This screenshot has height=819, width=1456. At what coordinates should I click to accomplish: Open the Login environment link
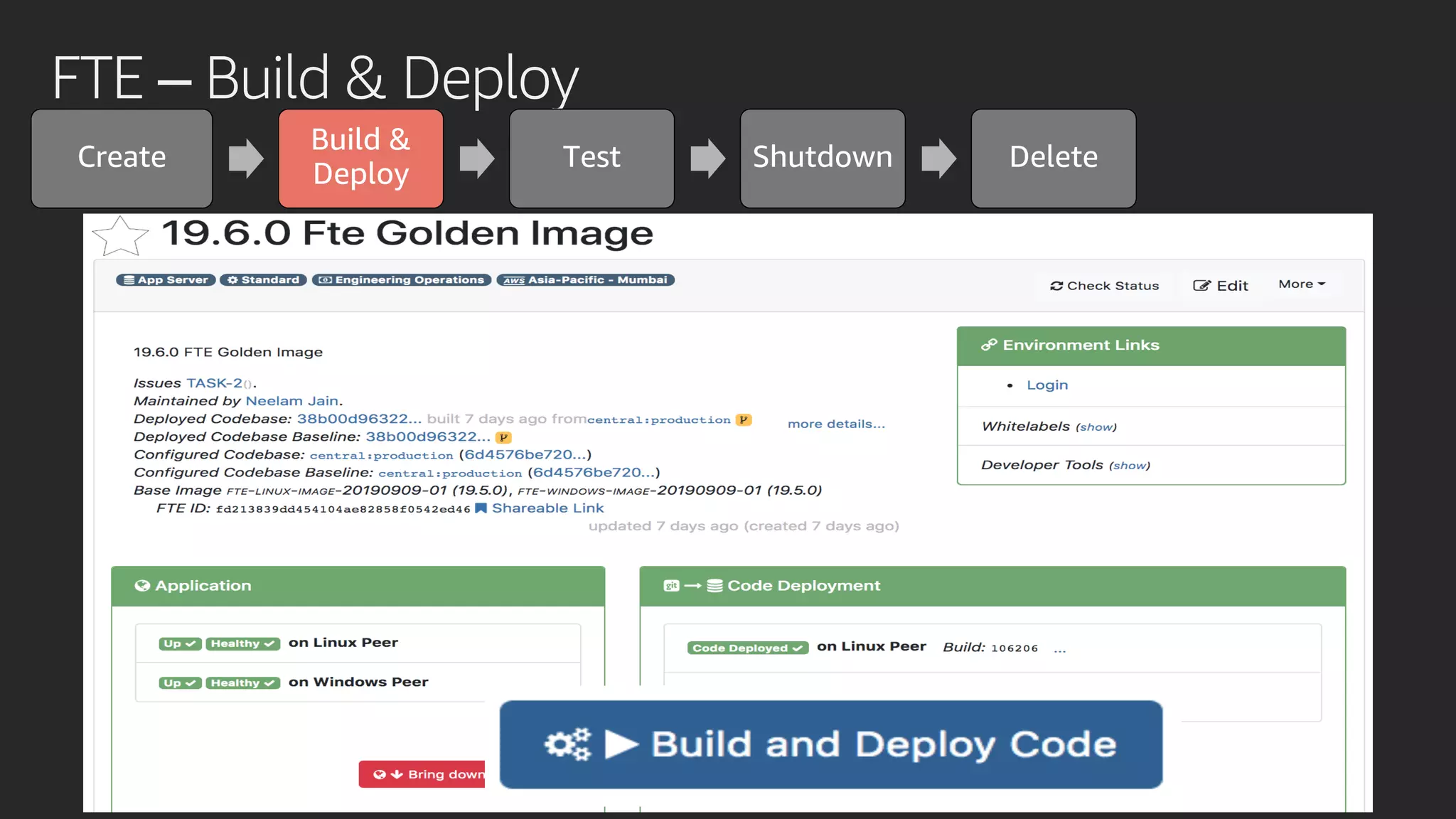[1047, 385]
